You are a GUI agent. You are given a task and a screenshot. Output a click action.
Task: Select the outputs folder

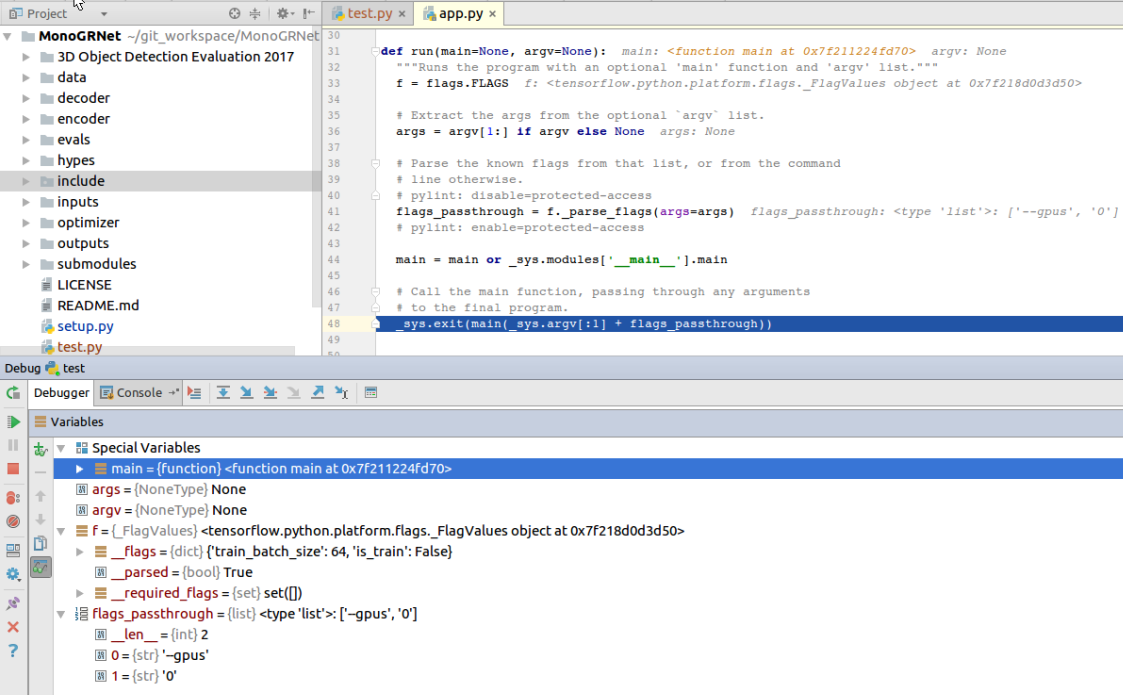(82, 244)
